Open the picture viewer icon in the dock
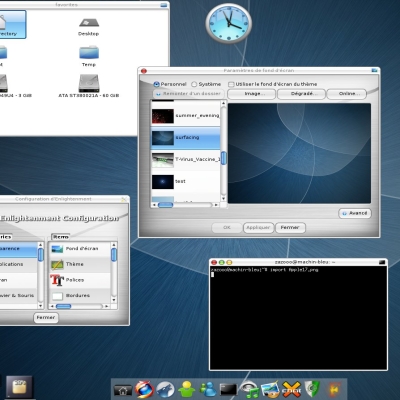 click(270, 389)
